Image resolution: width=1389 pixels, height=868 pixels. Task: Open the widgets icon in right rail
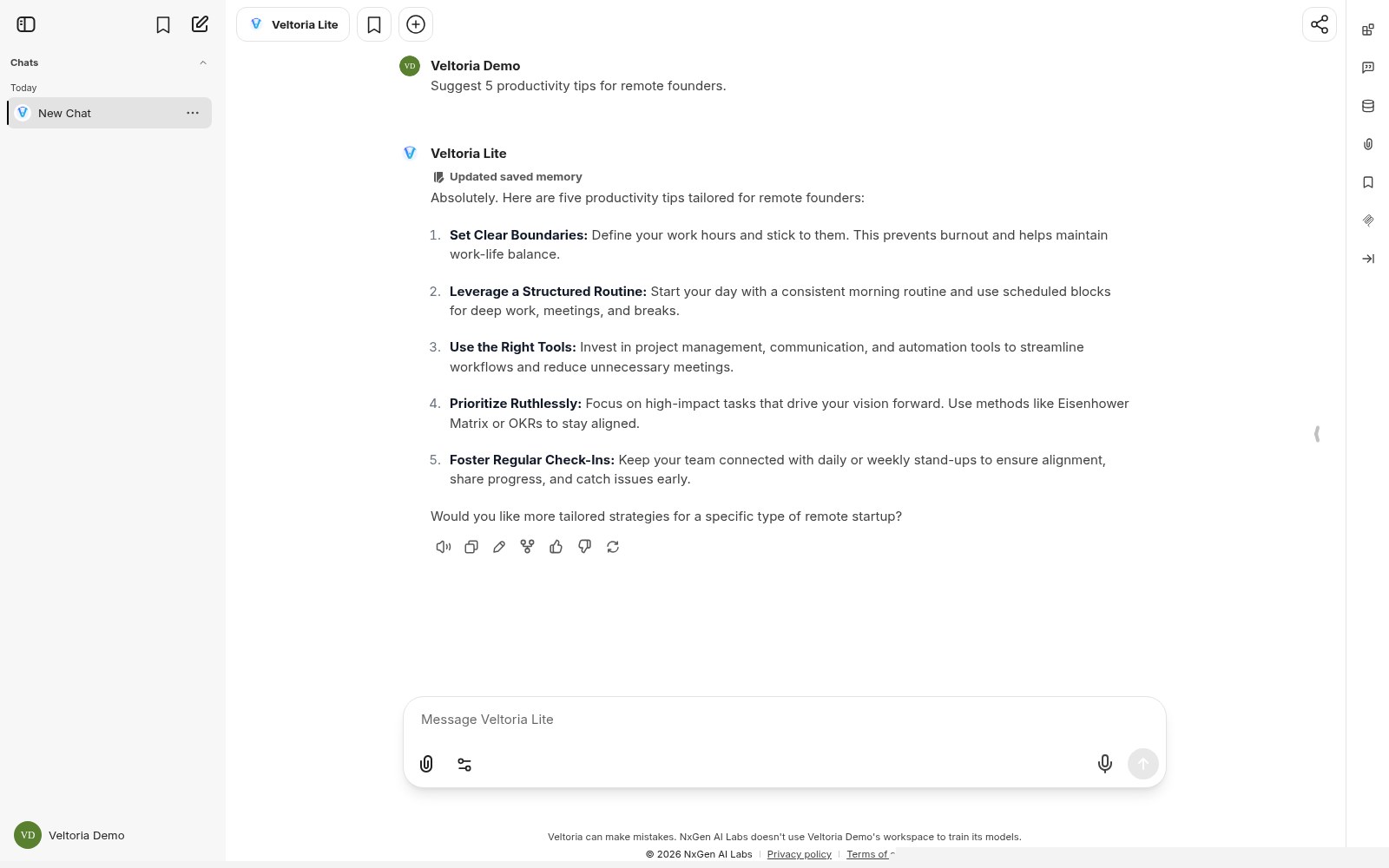(1368, 30)
